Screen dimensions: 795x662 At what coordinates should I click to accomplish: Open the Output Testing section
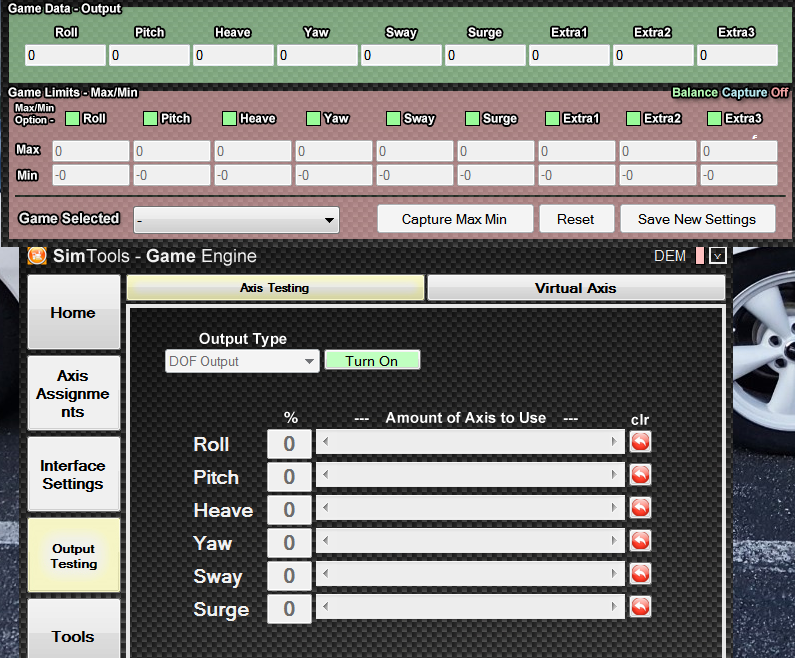[74, 556]
